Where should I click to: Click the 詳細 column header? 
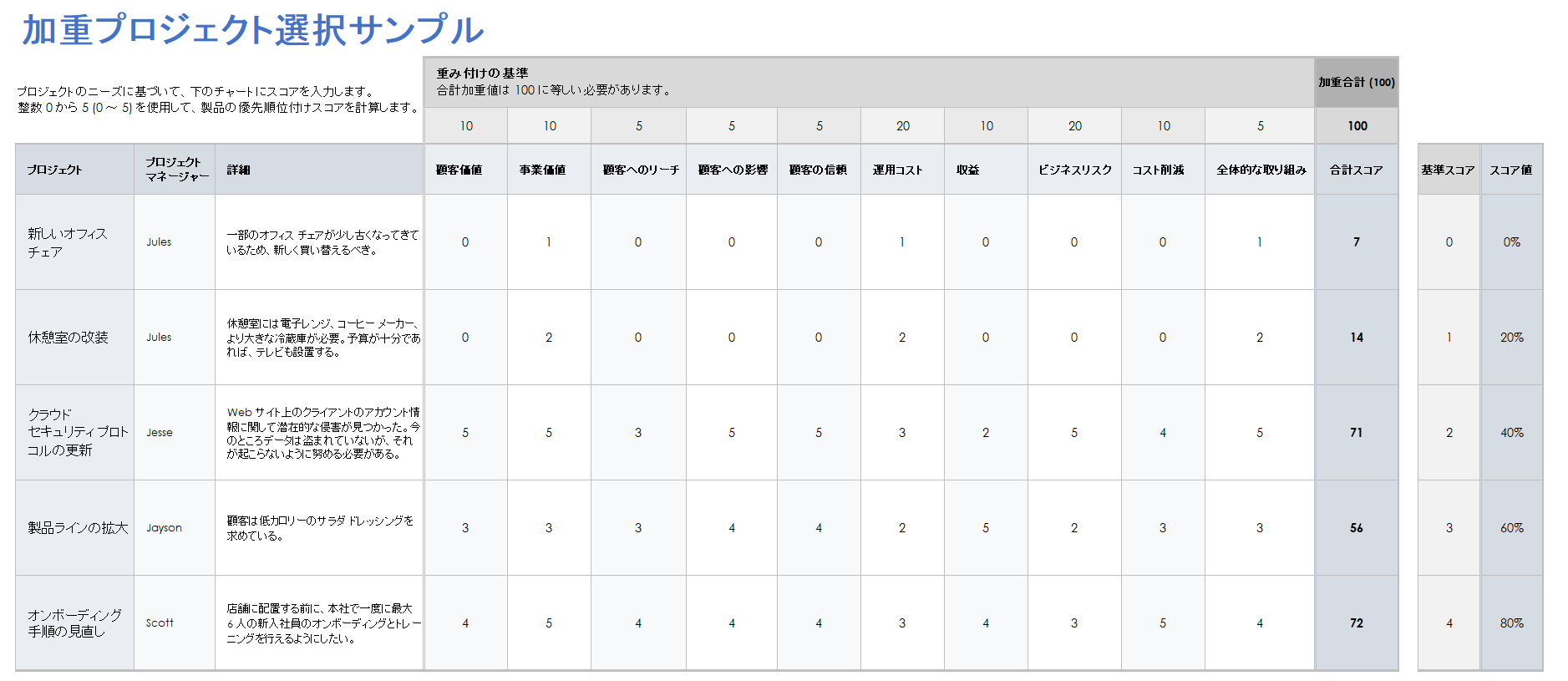click(x=319, y=170)
